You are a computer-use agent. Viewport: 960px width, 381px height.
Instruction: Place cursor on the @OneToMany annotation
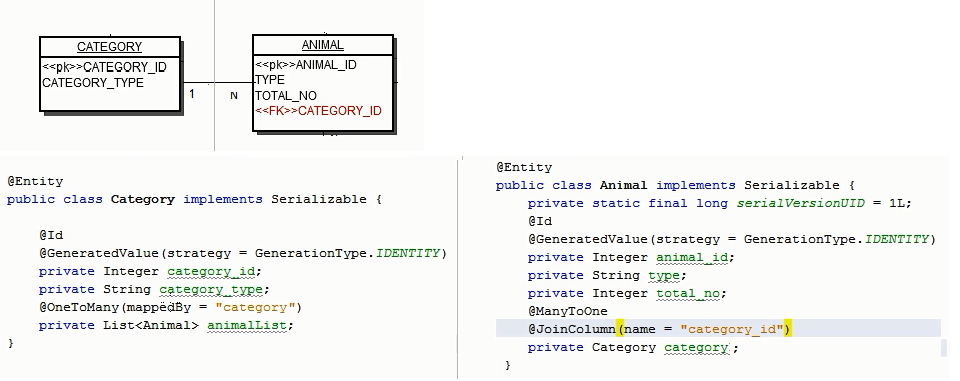point(80,307)
